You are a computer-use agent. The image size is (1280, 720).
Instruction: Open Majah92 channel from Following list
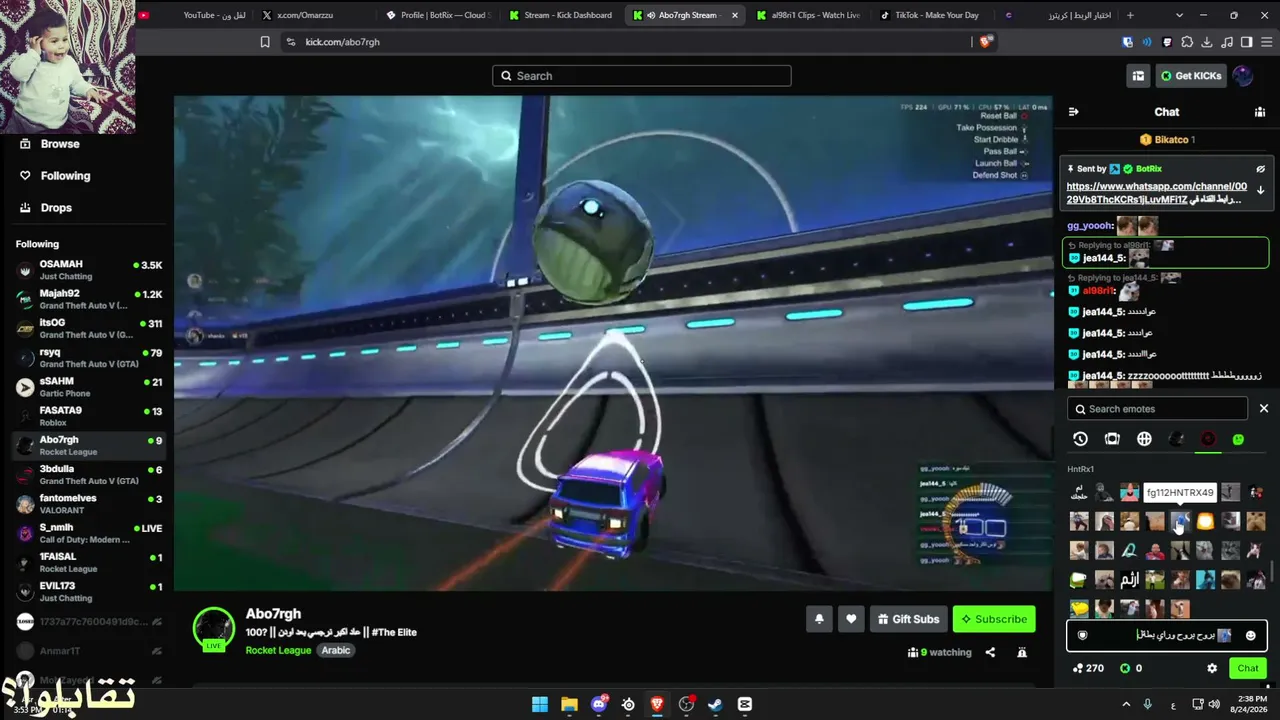(89, 299)
